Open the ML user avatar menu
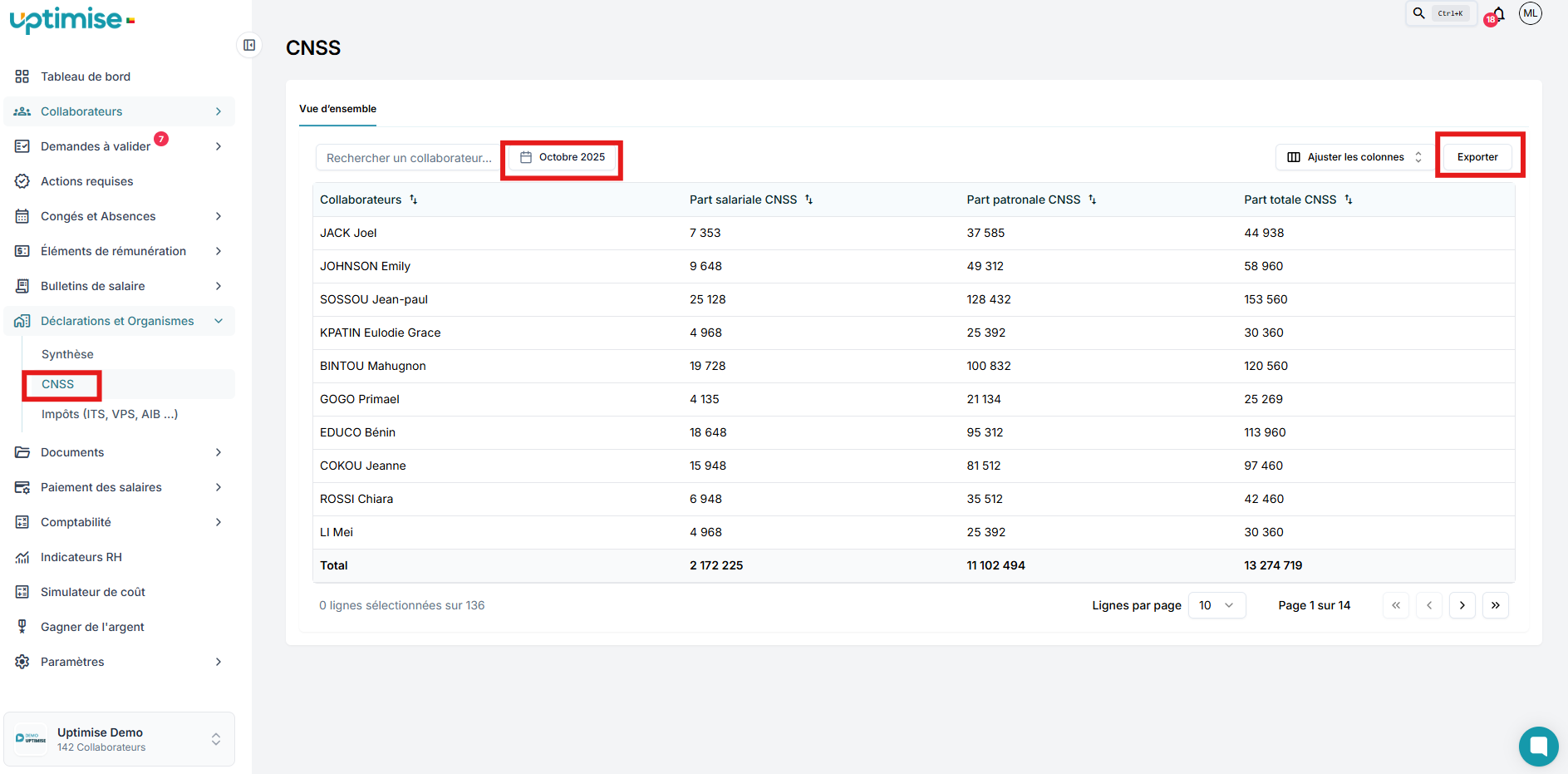Screen dimensions: 1568x774 pyautogui.click(x=1531, y=13)
